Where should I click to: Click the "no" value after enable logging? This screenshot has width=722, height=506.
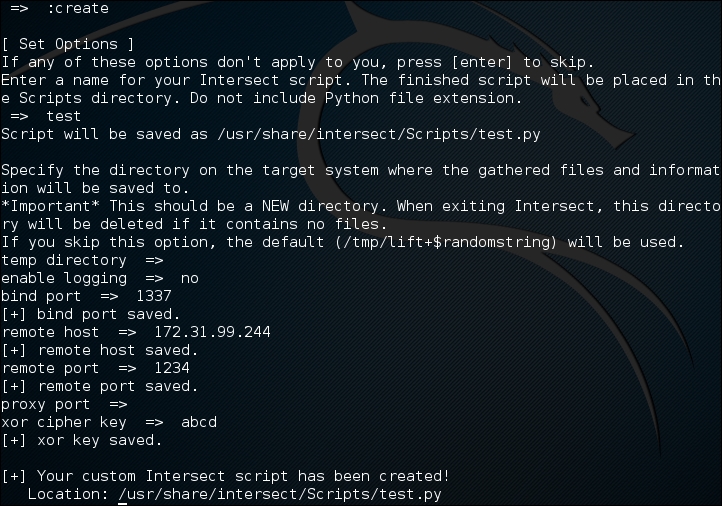190,278
